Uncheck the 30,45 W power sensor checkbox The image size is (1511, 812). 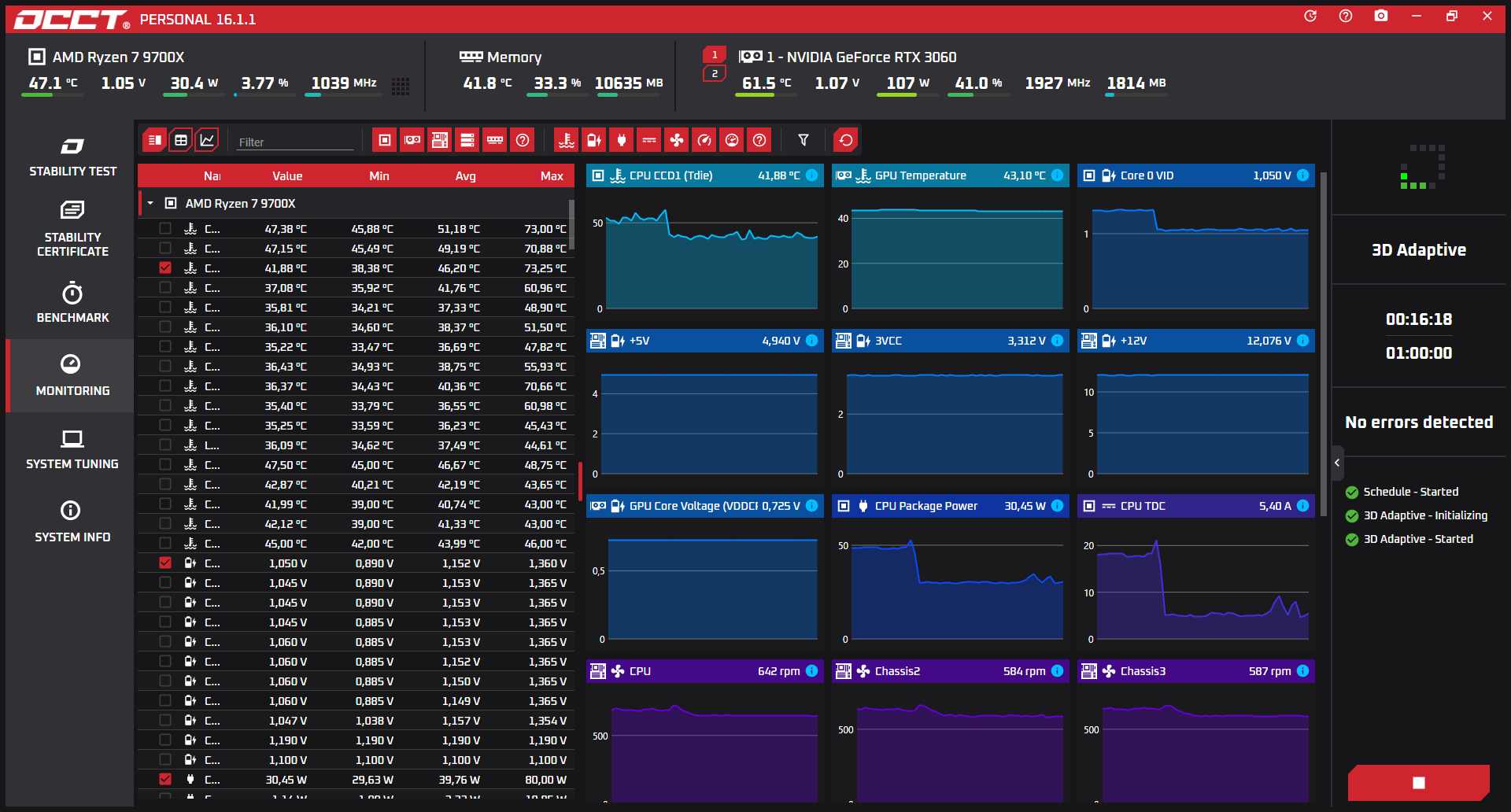point(165,779)
